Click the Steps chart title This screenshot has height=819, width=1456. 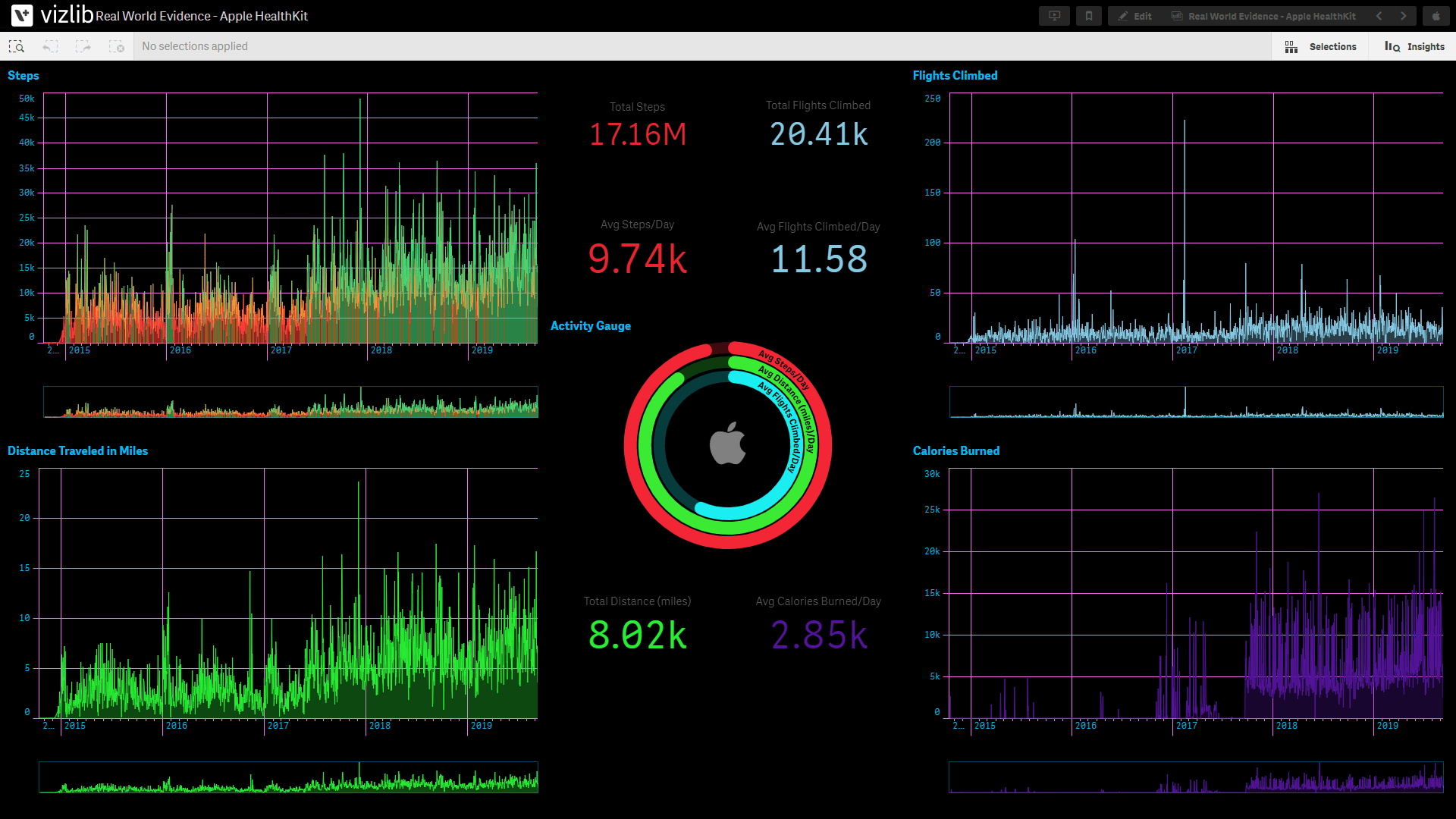coord(24,76)
